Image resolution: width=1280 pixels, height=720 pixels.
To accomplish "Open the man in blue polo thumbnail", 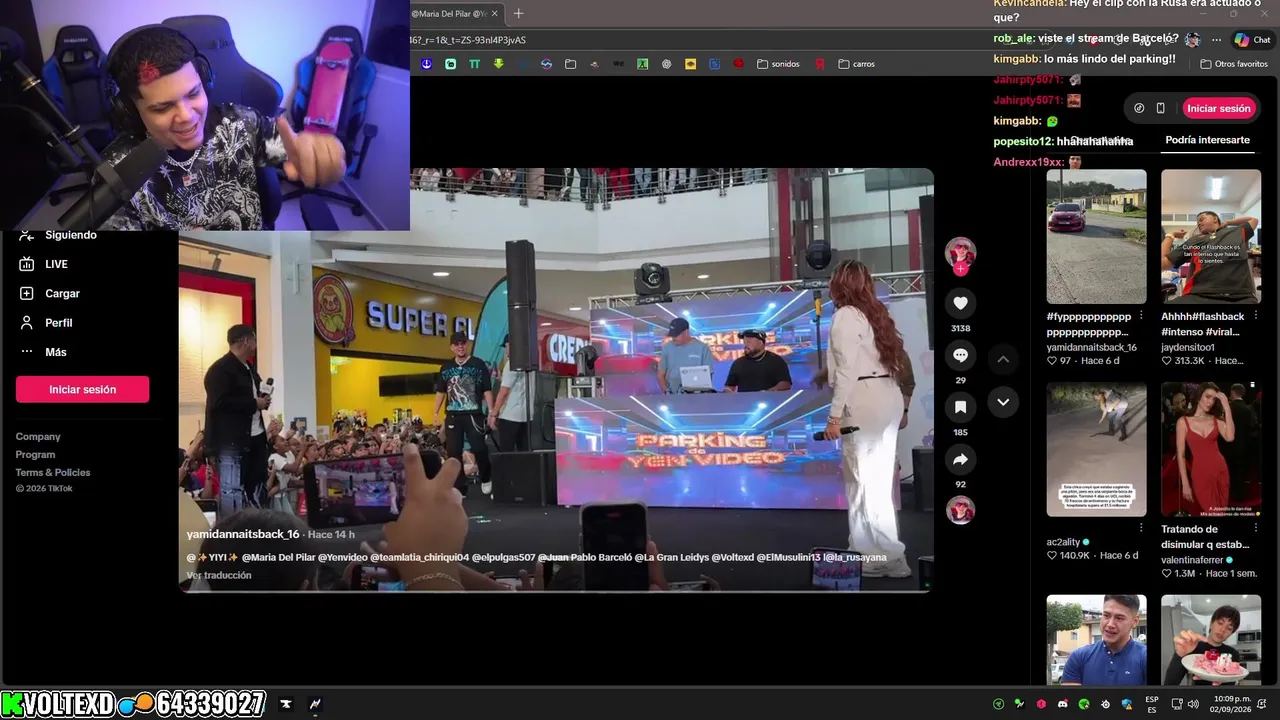I will [1096, 640].
